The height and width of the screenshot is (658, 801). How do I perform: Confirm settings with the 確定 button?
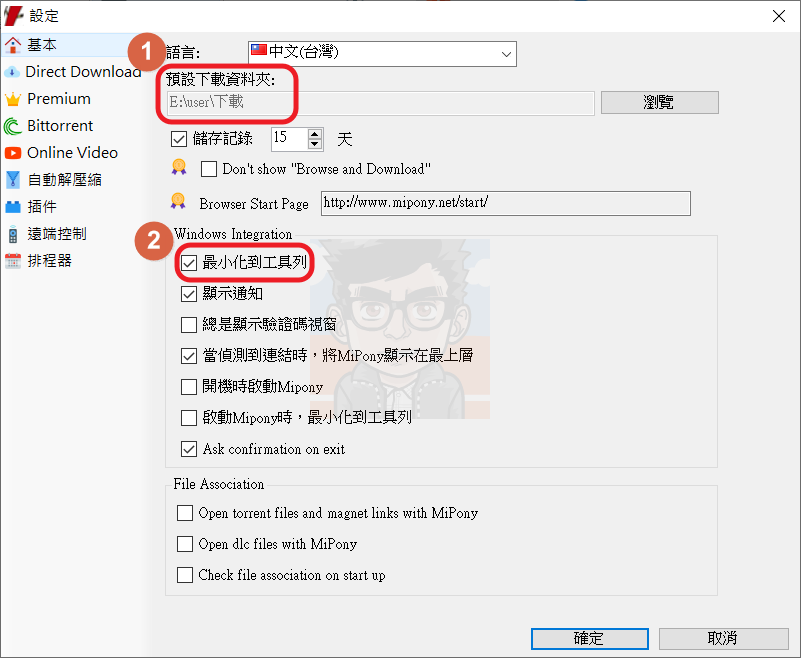[590, 639]
